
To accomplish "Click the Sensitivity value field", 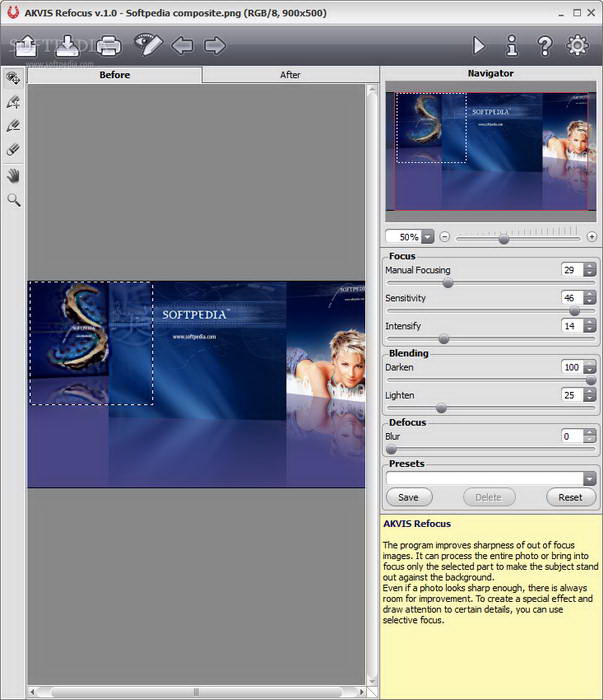I will click(572, 298).
